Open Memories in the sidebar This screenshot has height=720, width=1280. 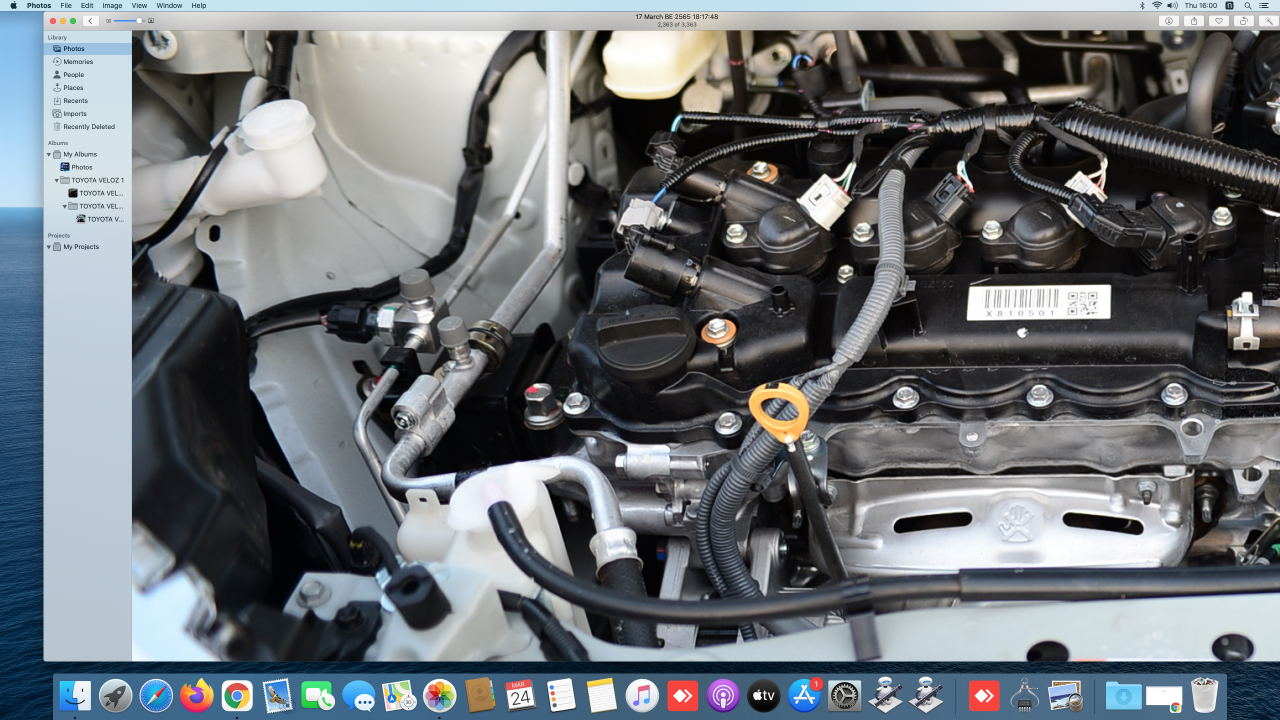[x=78, y=62]
